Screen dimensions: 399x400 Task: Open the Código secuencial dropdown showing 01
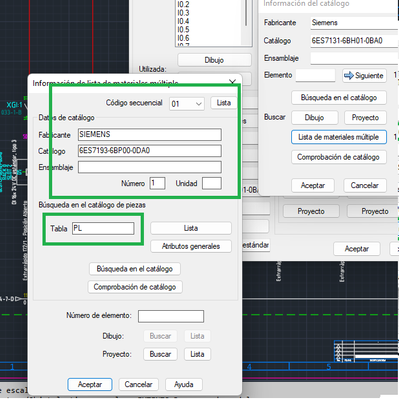click(187, 104)
